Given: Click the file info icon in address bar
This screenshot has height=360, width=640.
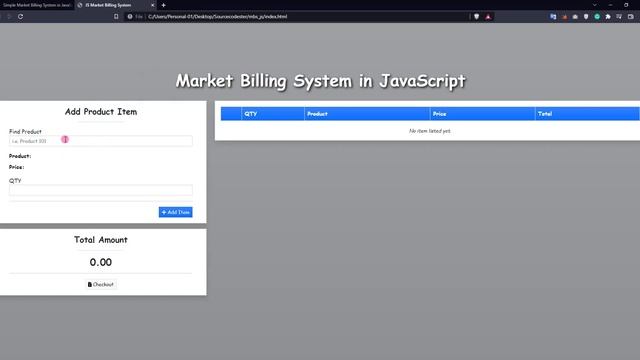Looking at the screenshot, I should tap(130, 17).
